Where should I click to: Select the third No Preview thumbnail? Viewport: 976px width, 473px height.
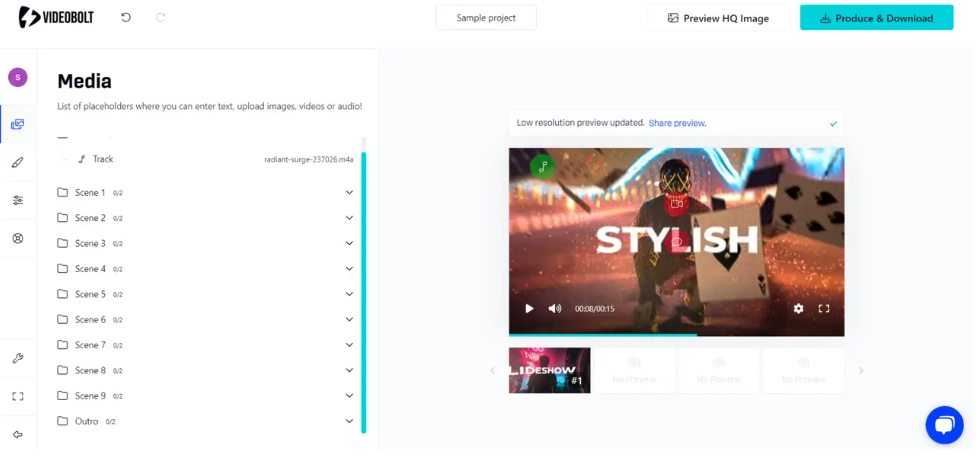pyautogui.click(x=804, y=370)
